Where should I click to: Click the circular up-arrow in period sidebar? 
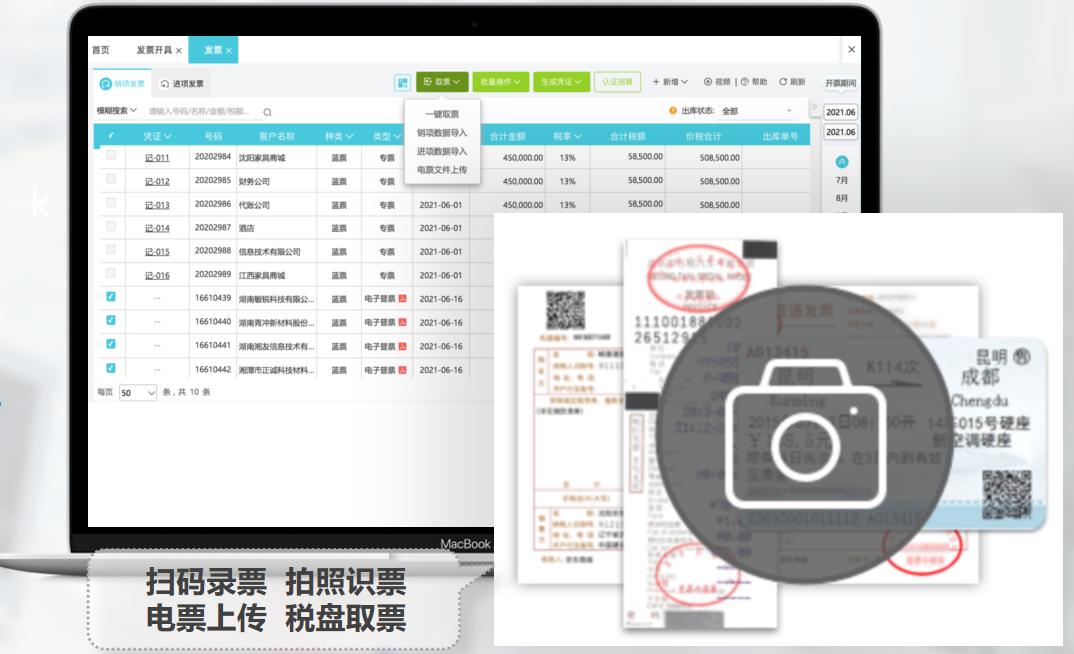841,161
